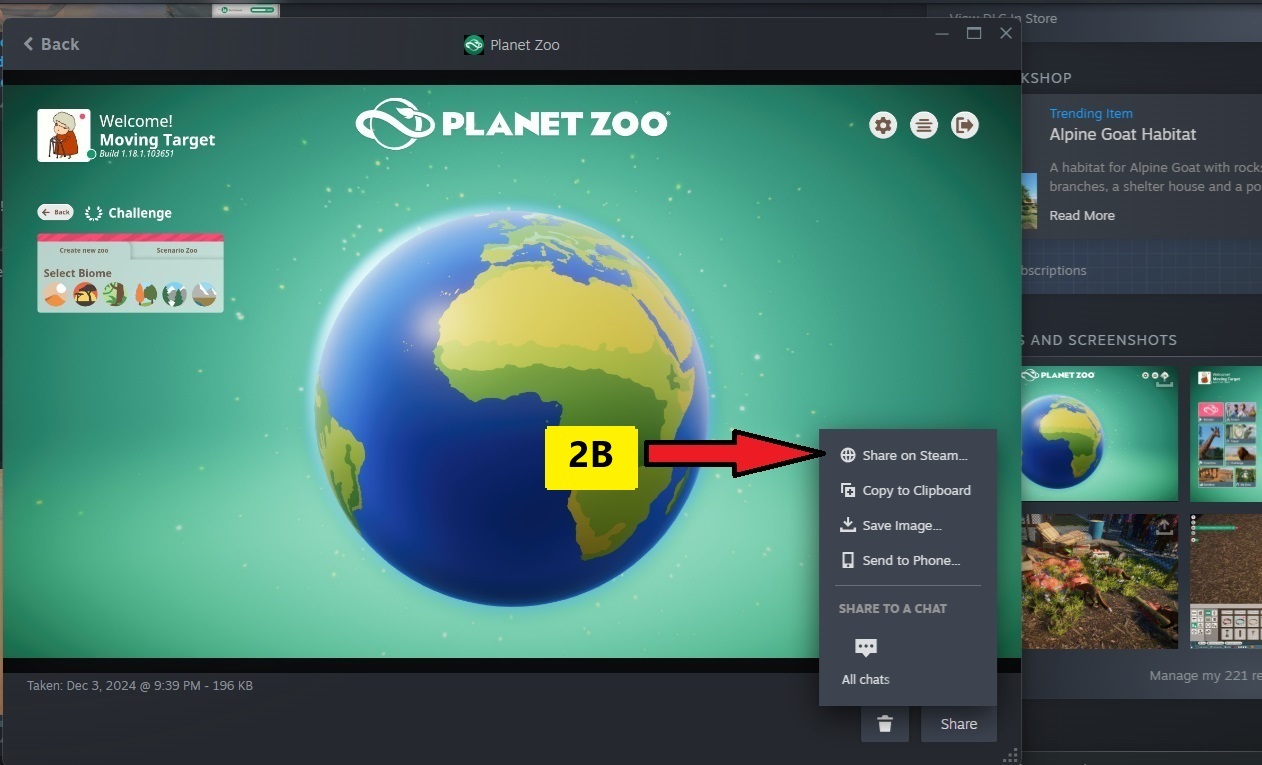The height and width of the screenshot is (765, 1262).
Task: Click Manage my 221 screenshots link
Action: (1205, 675)
